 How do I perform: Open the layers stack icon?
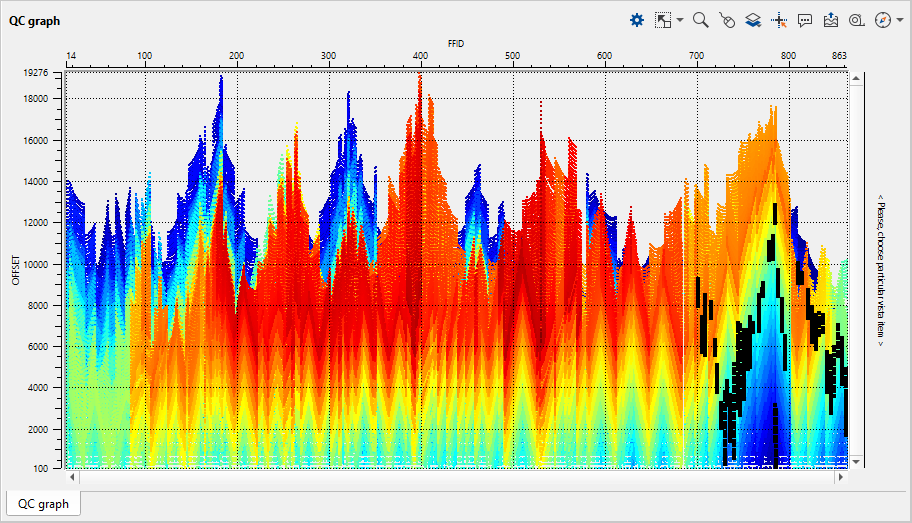point(753,20)
